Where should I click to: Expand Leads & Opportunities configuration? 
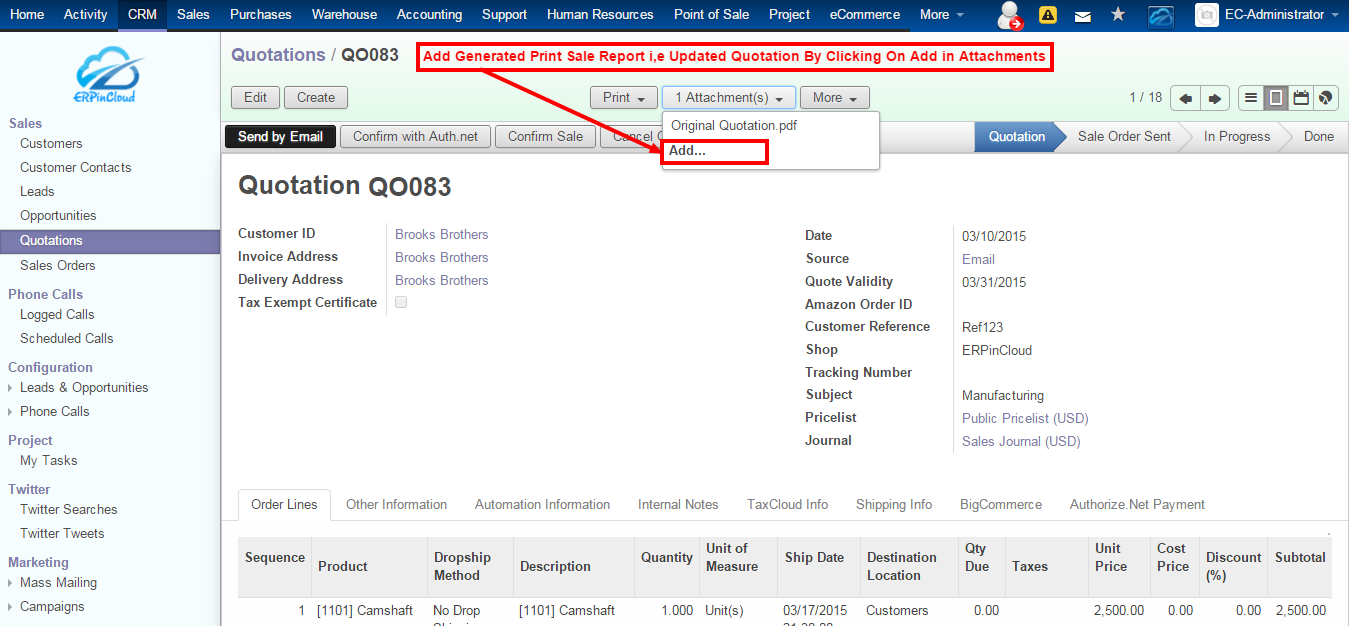tap(84, 387)
